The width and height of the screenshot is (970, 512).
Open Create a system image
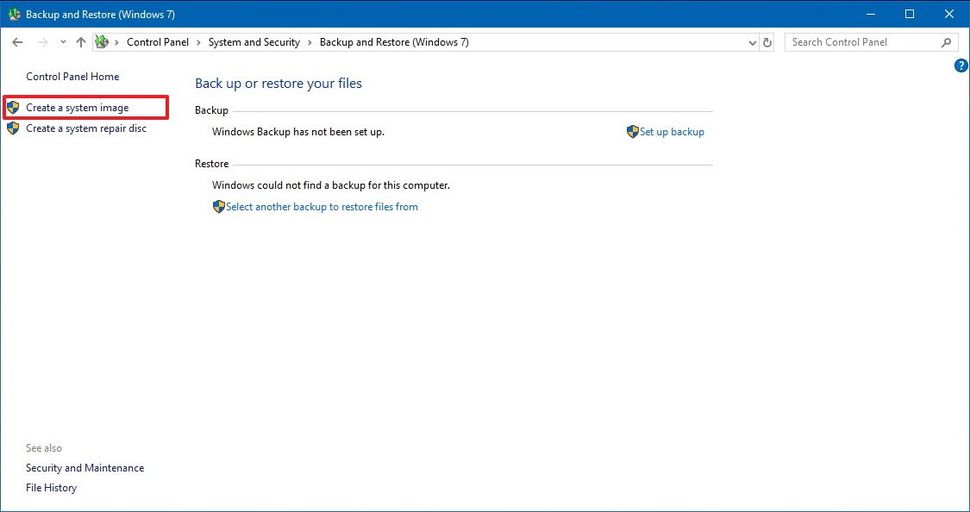(77, 108)
